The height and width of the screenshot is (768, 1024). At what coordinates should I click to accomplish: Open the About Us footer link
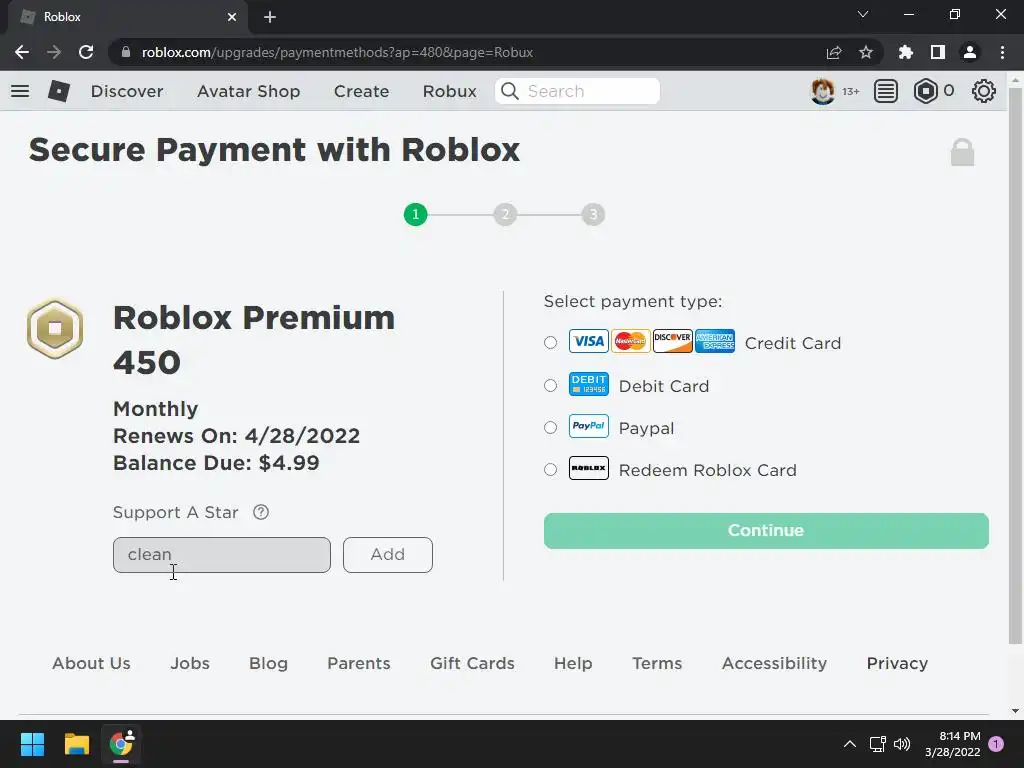91,663
